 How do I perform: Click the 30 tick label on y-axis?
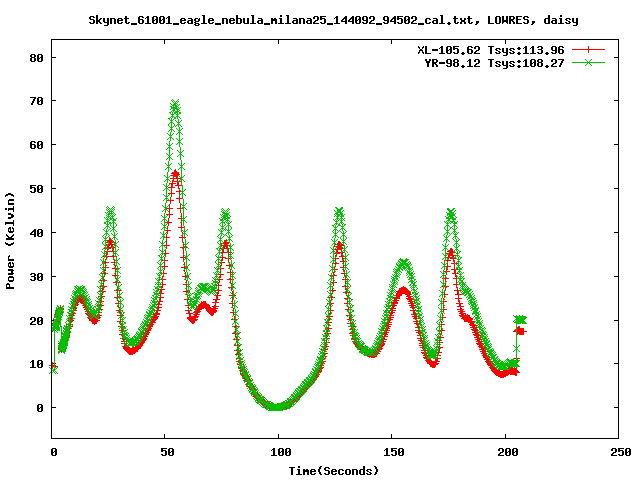pyautogui.click(x=35, y=277)
